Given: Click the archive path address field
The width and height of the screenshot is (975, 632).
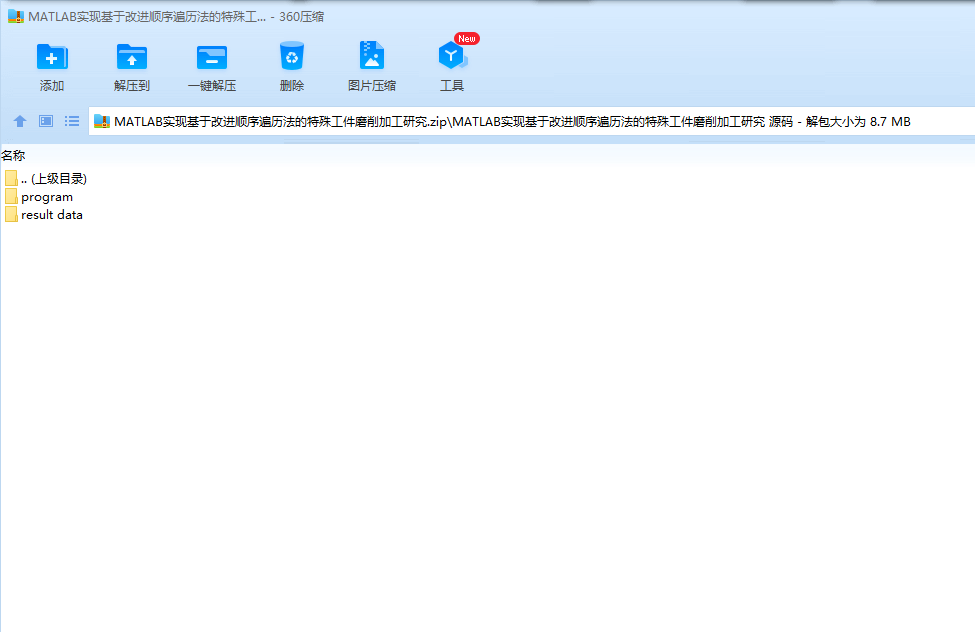Looking at the screenshot, I should pyautogui.click(x=532, y=121).
